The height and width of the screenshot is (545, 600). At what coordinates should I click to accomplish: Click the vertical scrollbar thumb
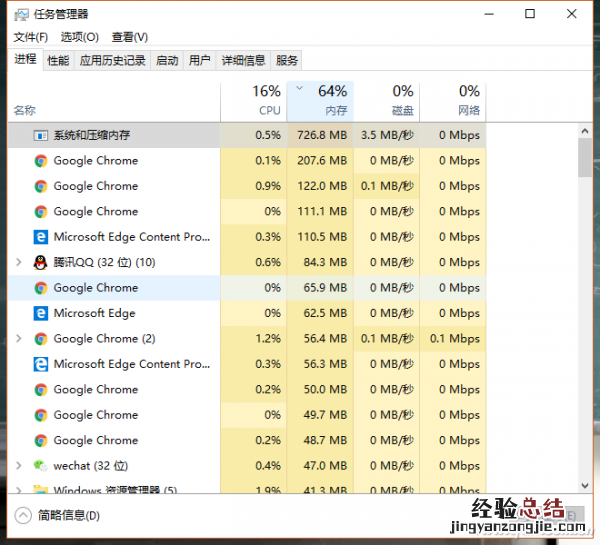click(585, 158)
